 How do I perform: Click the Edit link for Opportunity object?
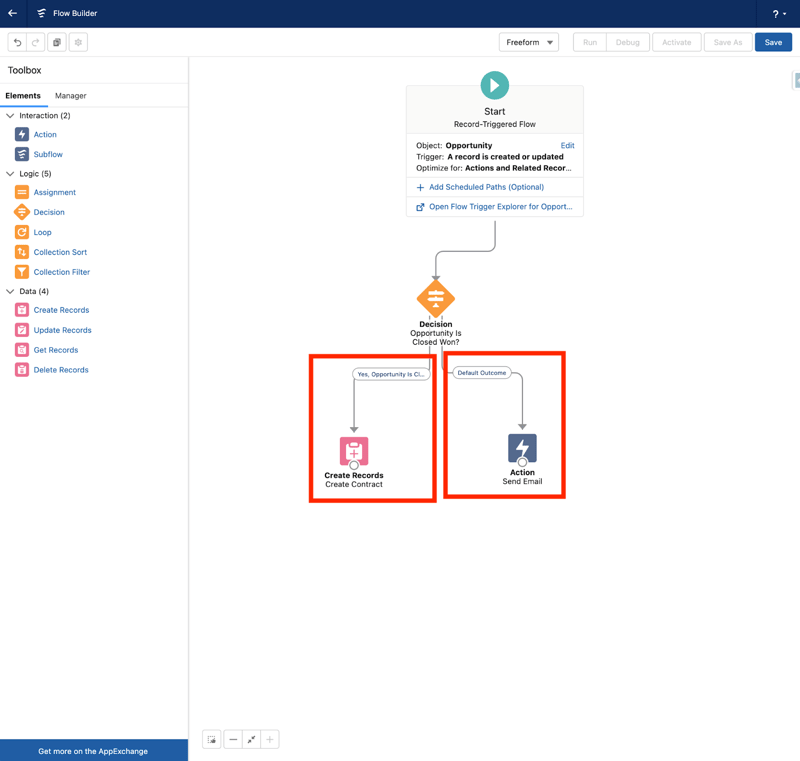pyautogui.click(x=568, y=145)
